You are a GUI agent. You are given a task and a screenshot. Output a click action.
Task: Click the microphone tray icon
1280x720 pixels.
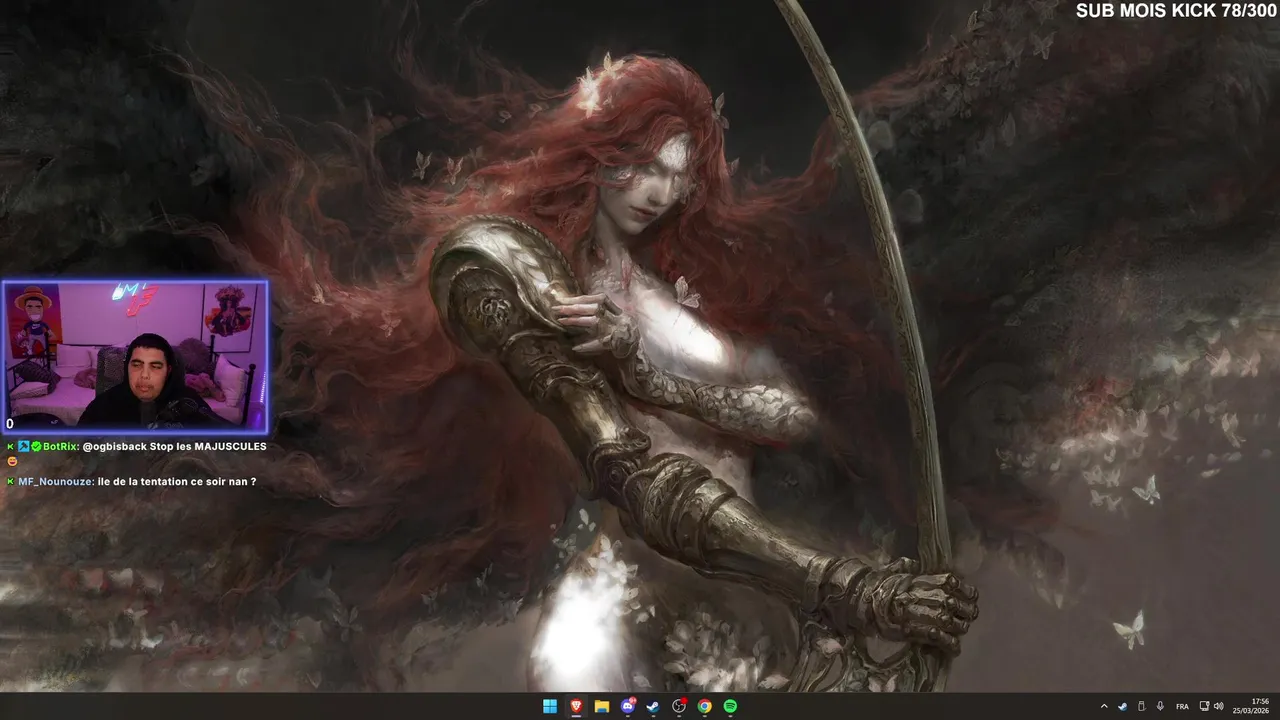coord(1160,706)
